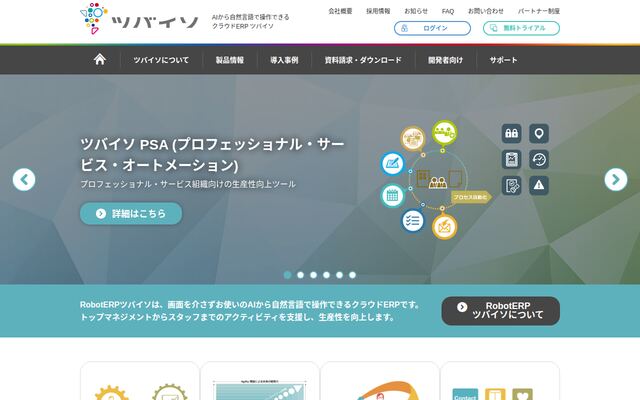
Task: Click the green team members circle icon
Action: (x=444, y=133)
